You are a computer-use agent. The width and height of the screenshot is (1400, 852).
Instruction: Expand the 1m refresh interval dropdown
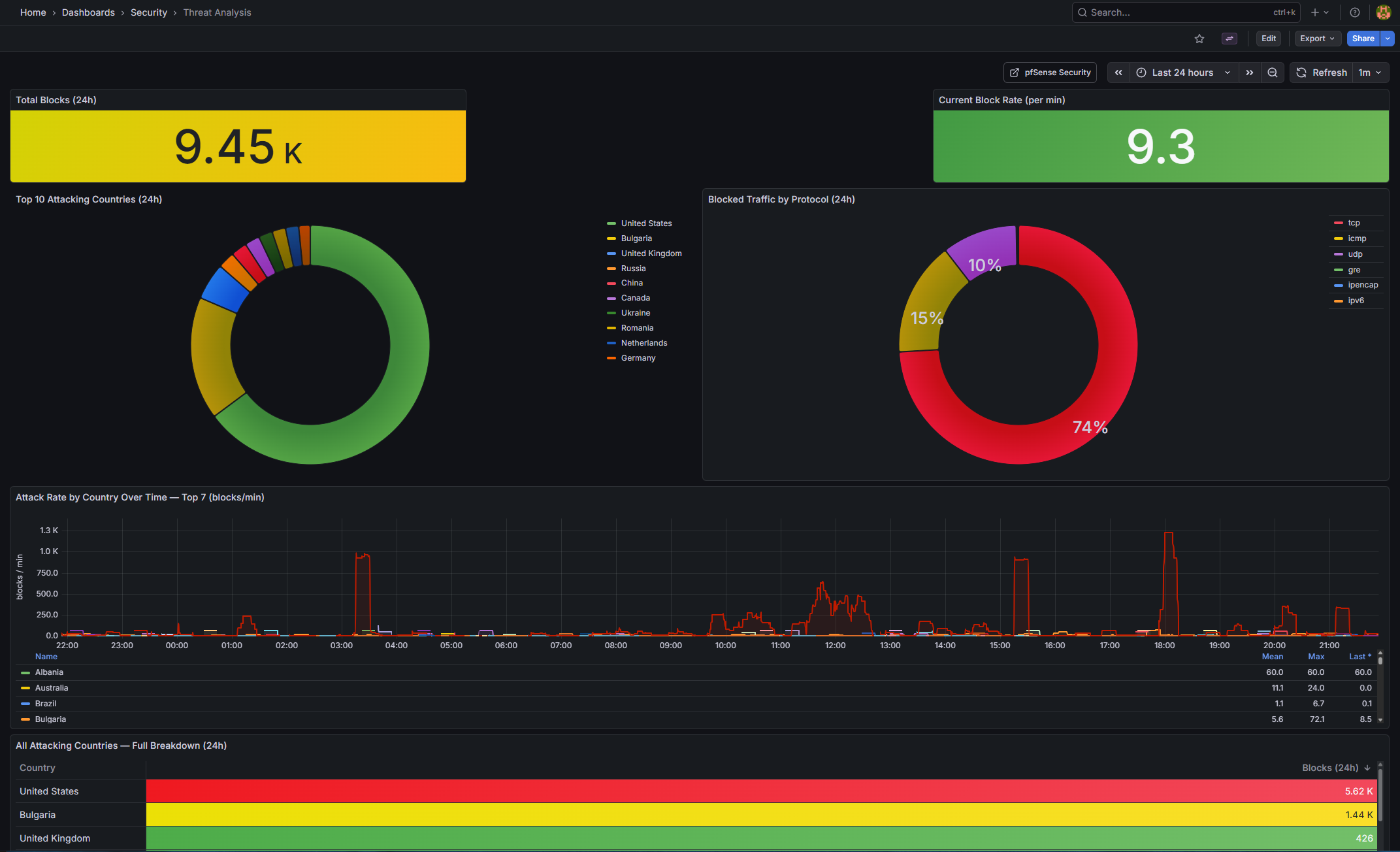(x=1371, y=73)
